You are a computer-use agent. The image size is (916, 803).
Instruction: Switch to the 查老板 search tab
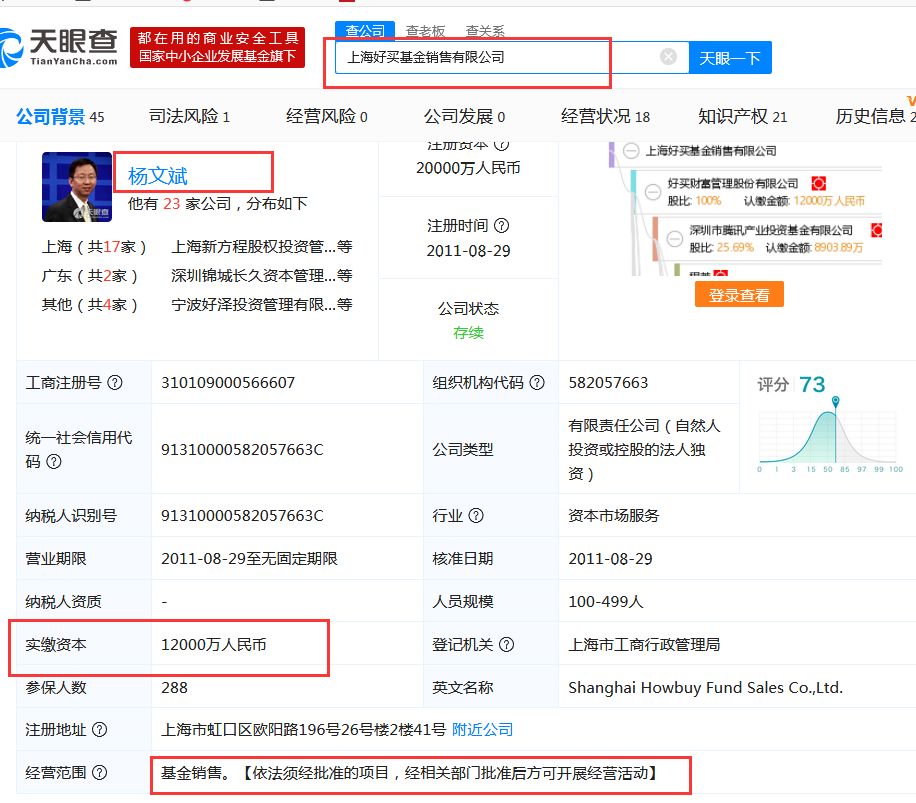(x=425, y=31)
